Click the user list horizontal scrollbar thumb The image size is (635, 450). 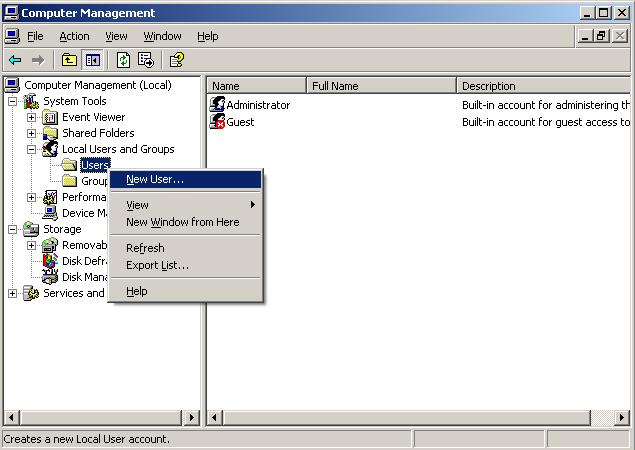pos(407,417)
